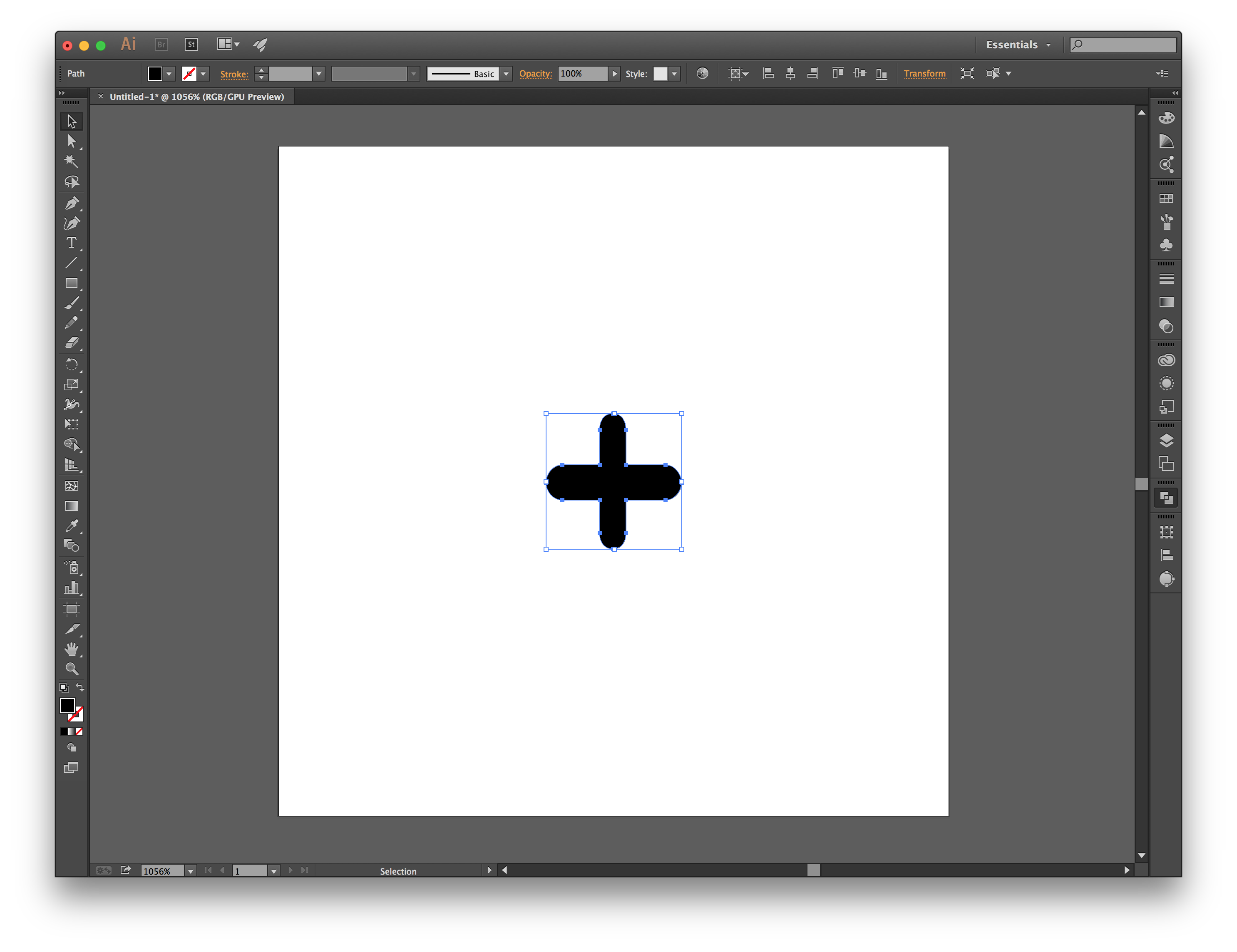Select the Untitled-1 document tab

click(x=196, y=97)
